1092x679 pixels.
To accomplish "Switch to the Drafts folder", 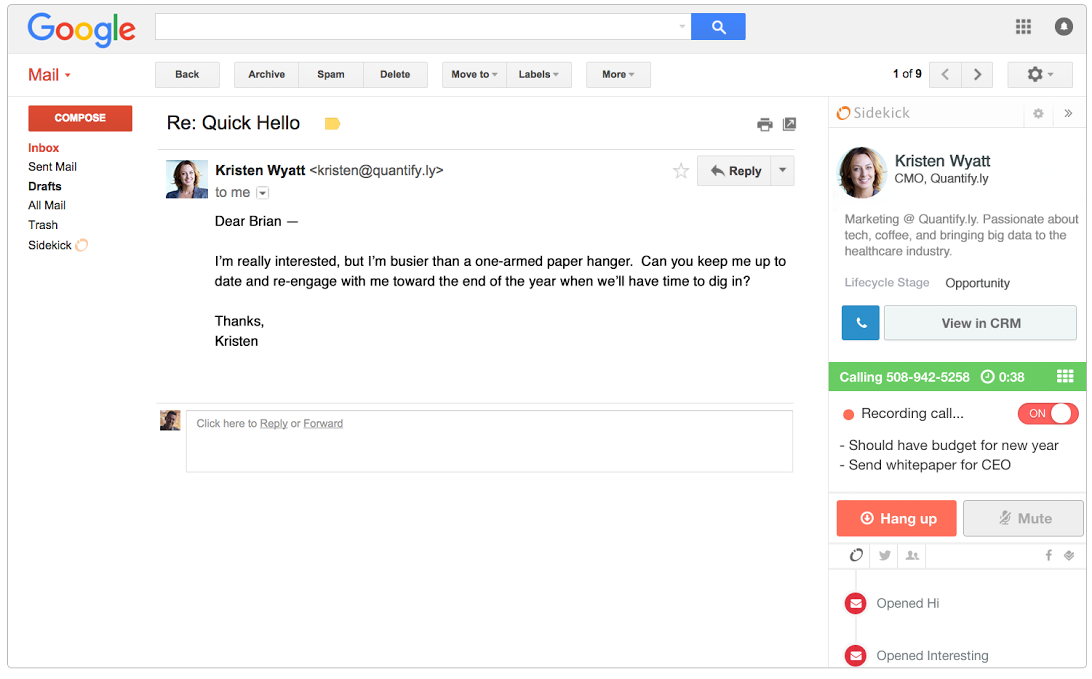I will coord(45,186).
